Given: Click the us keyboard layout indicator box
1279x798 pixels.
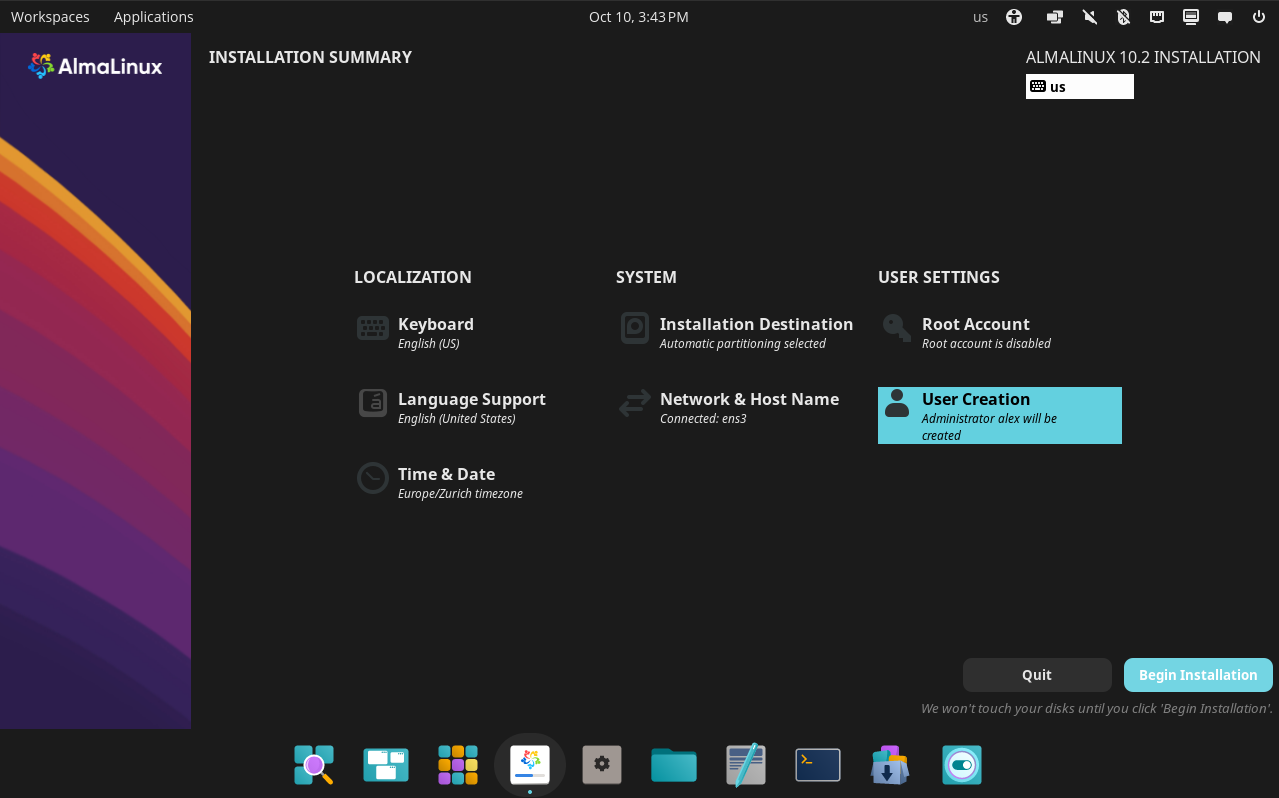Looking at the screenshot, I should point(1080,87).
